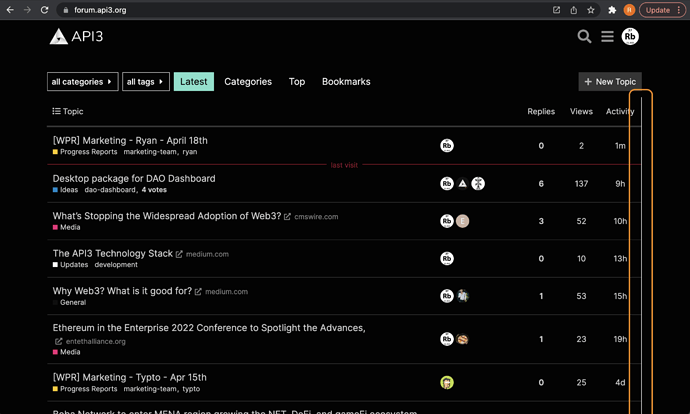Image resolution: width=690 pixels, height=414 pixels.
Task: Click the typto tag
Action: (191, 389)
